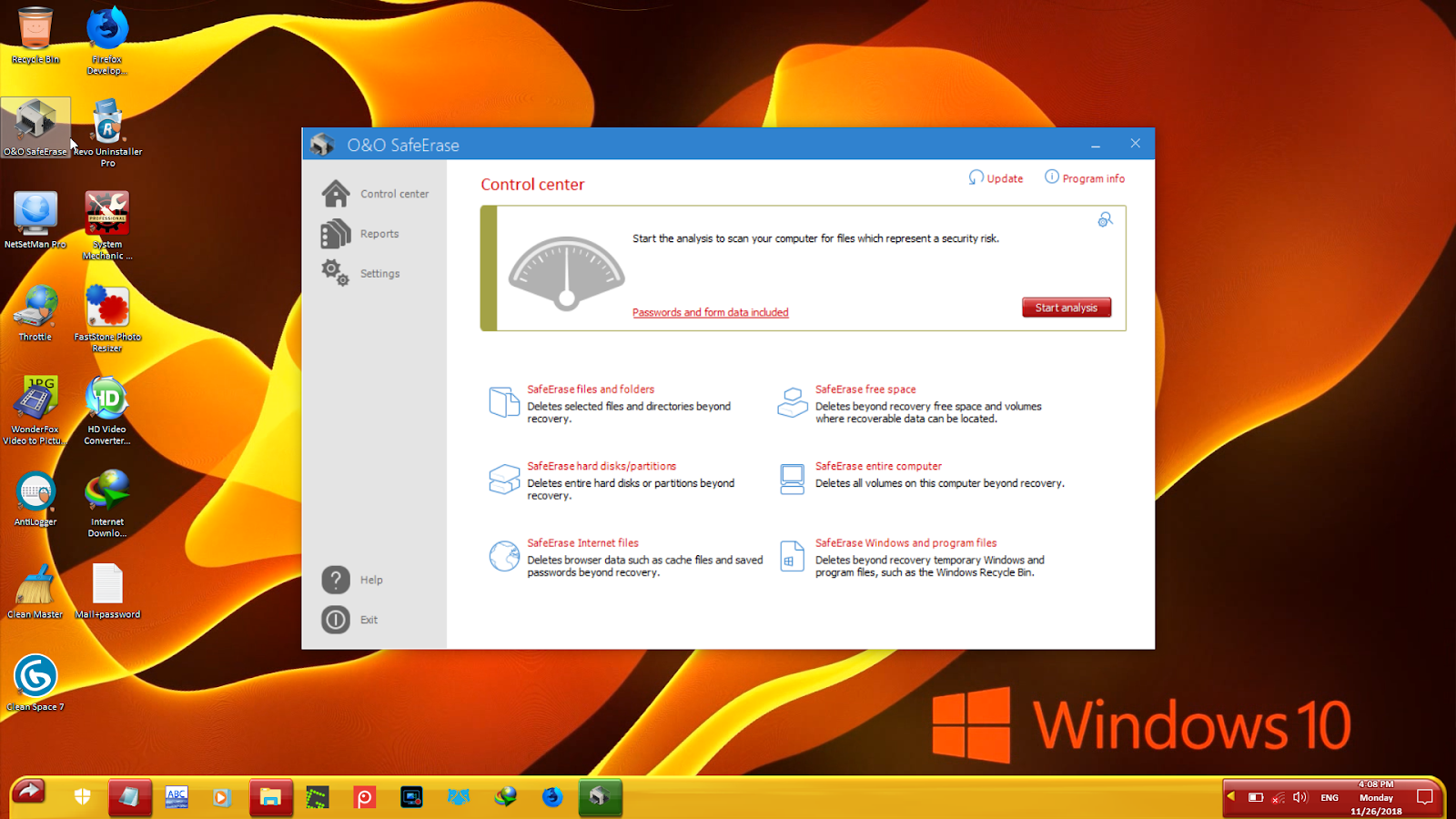The image size is (1456, 819).
Task: Select NetSetMan Pro desktop icon
Action: pyautogui.click(x=35, y=220)
